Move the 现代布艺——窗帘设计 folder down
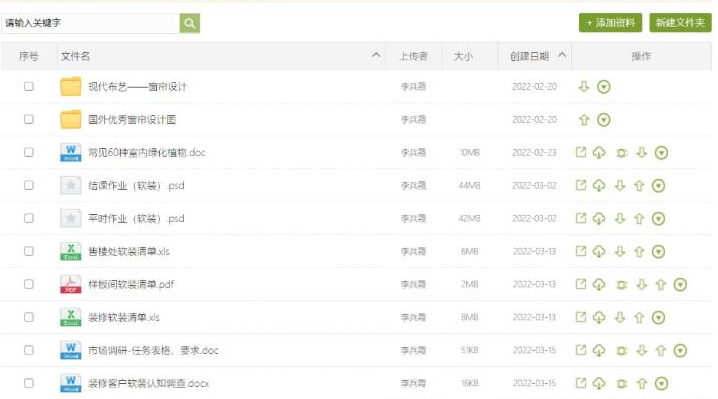This screenshot has height=399, width=718. 583,86
